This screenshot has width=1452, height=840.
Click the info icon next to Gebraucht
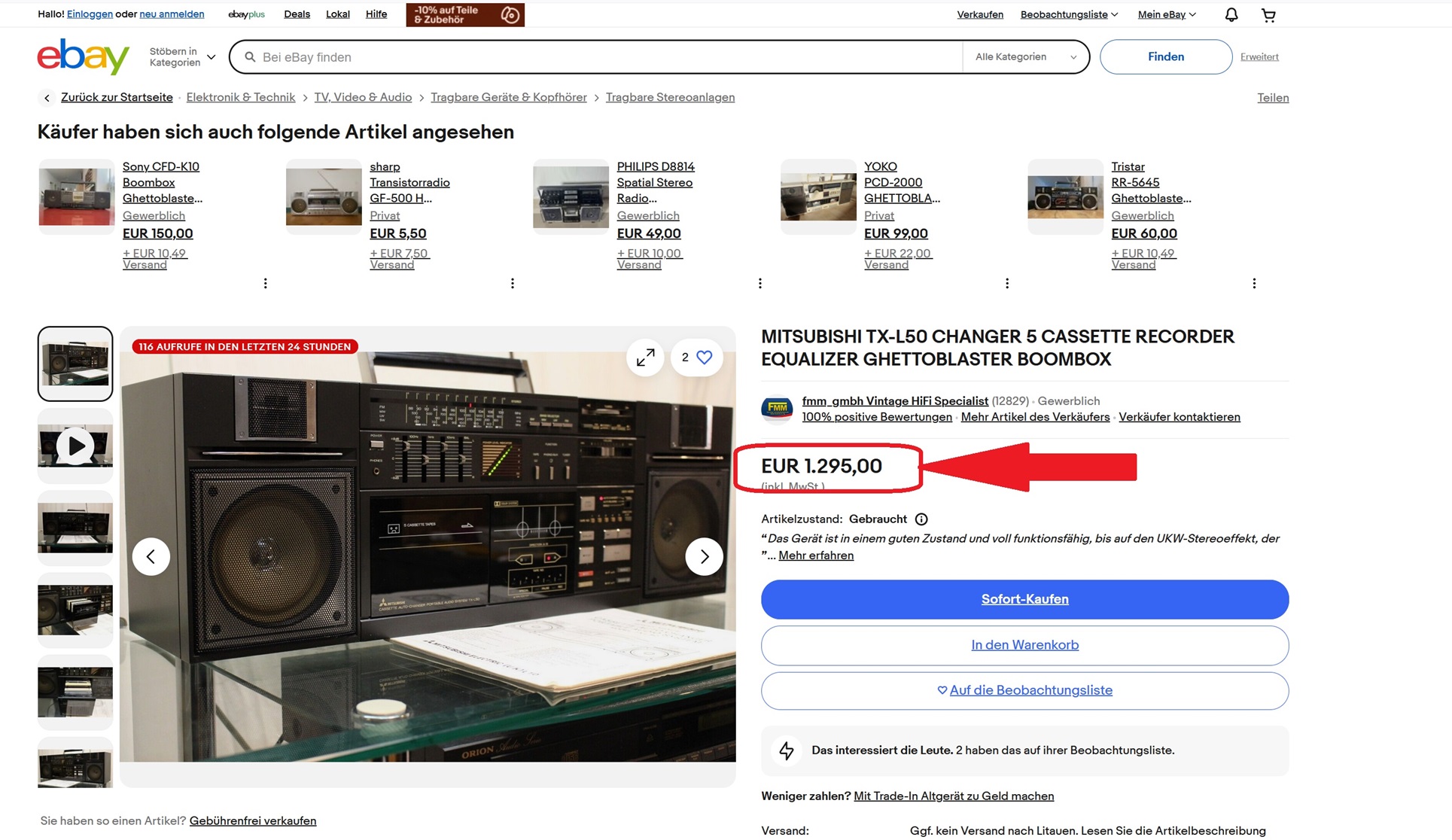tap(921, 519)
